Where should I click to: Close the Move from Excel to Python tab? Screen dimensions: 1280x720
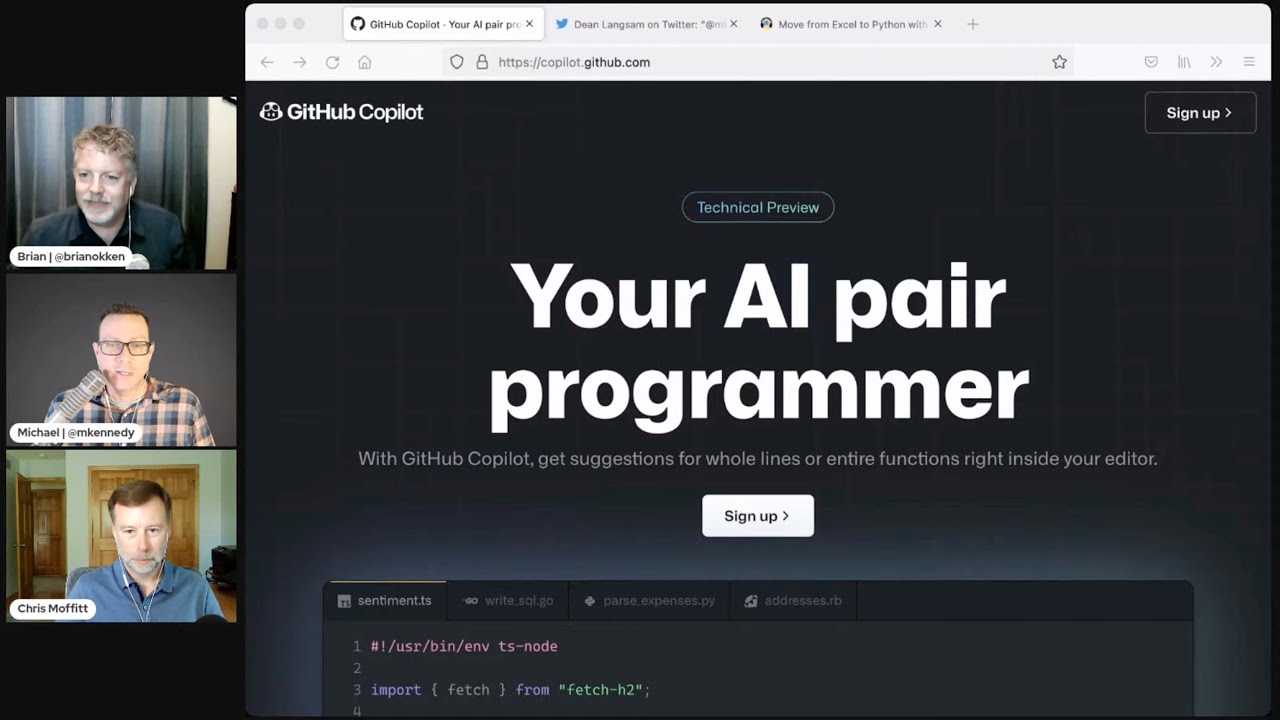tap(938, 24)
